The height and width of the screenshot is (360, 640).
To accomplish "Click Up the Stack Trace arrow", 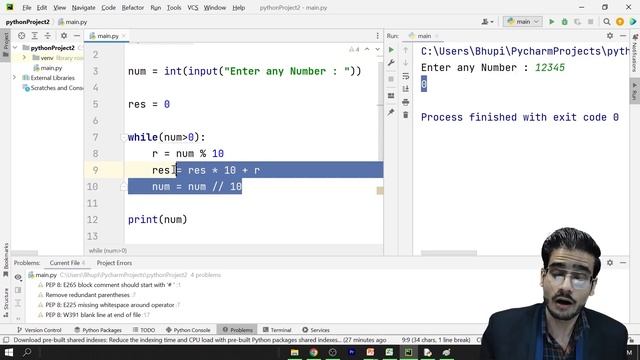I will [x=405, y=50].
